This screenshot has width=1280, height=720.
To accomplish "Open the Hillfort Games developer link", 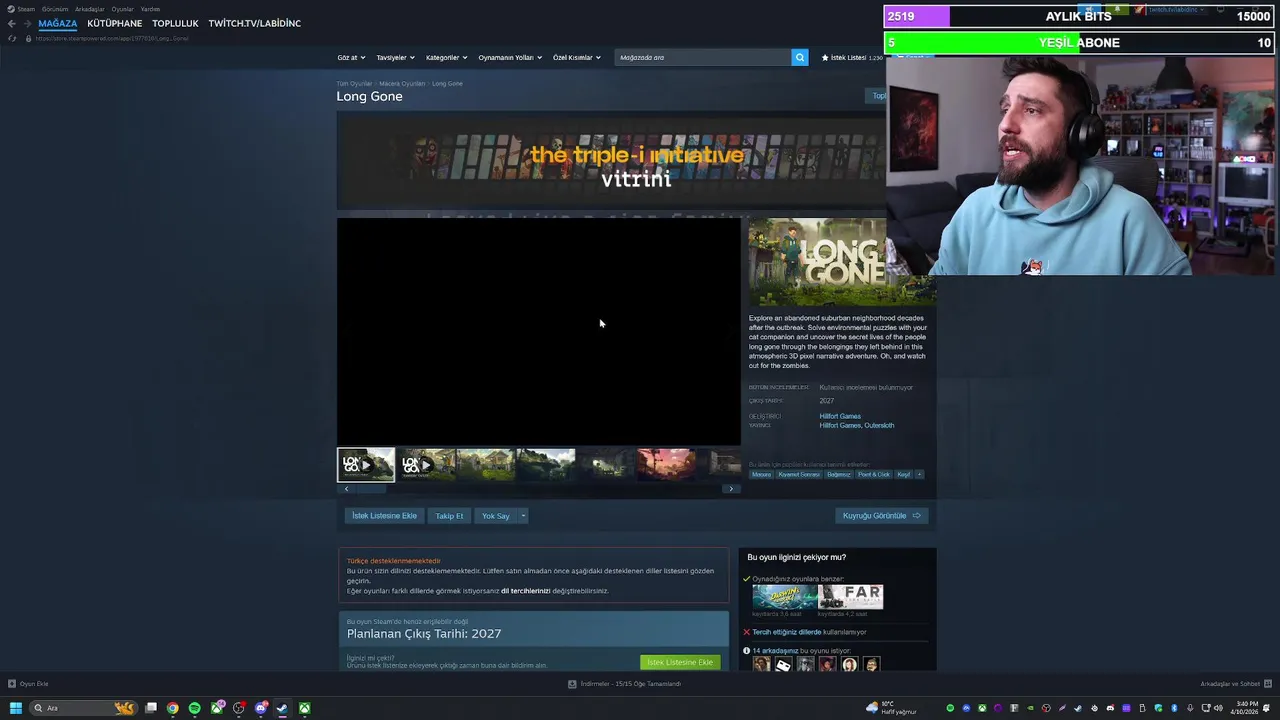I will coord(840,416).
